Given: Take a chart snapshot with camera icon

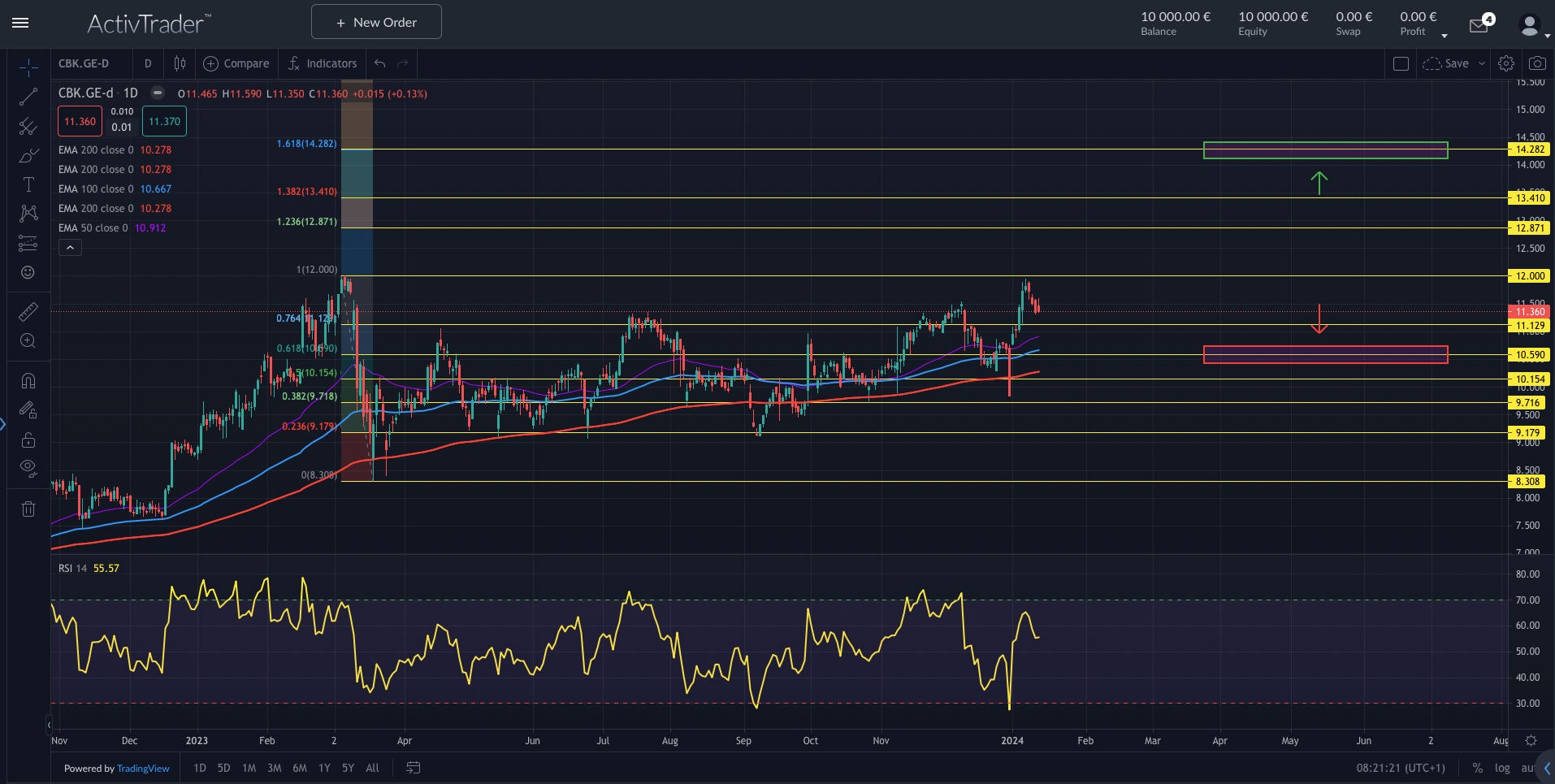Looking at the screenshot, I should (1537, 63).
